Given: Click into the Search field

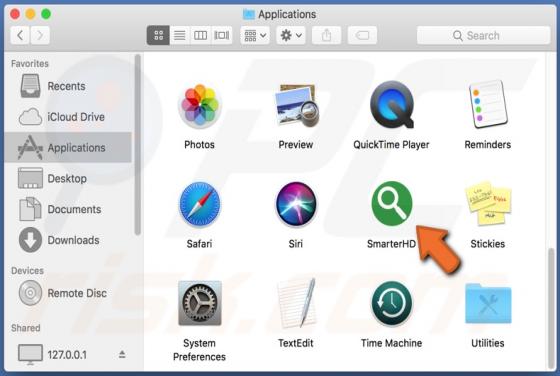Looking at the screenshot, I should click(484, 35).
